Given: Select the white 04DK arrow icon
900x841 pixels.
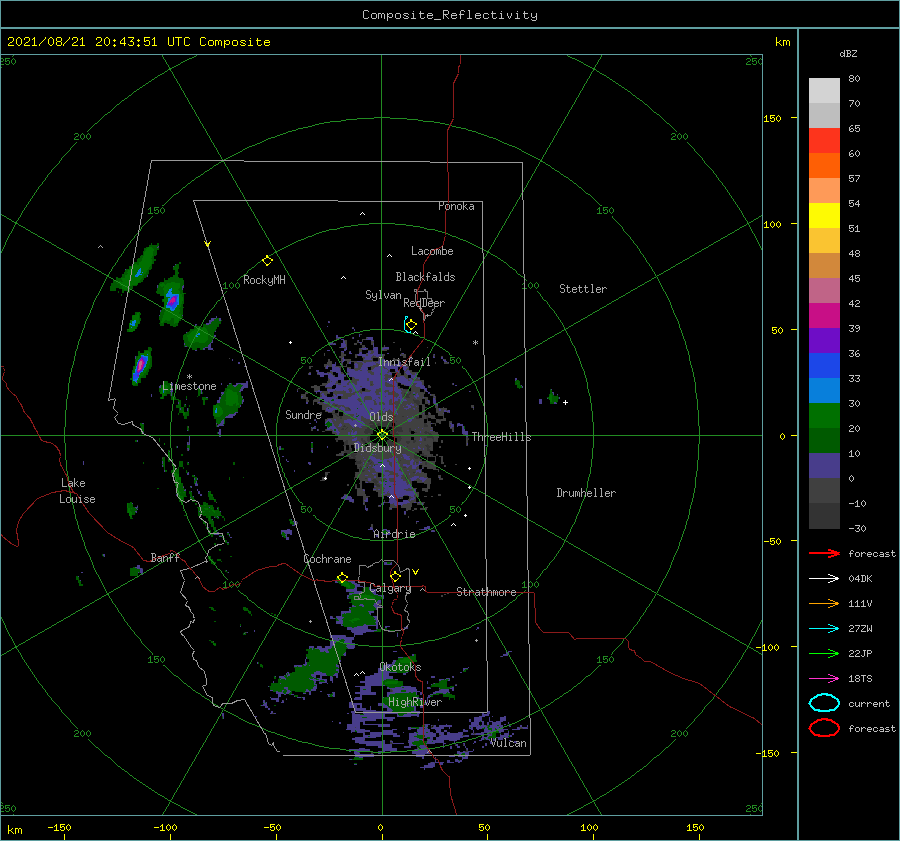Looking at the screenshot, I should 824,579.
